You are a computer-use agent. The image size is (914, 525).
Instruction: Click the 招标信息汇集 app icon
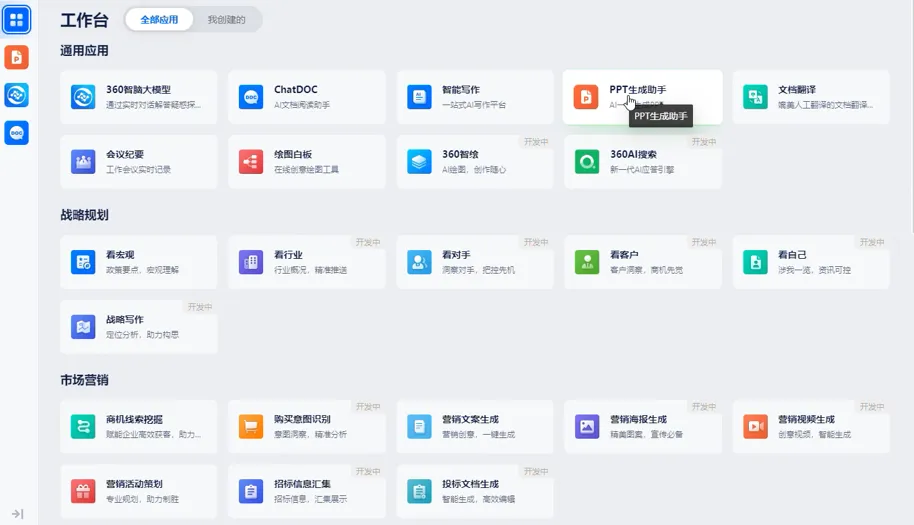click(251, 491)
